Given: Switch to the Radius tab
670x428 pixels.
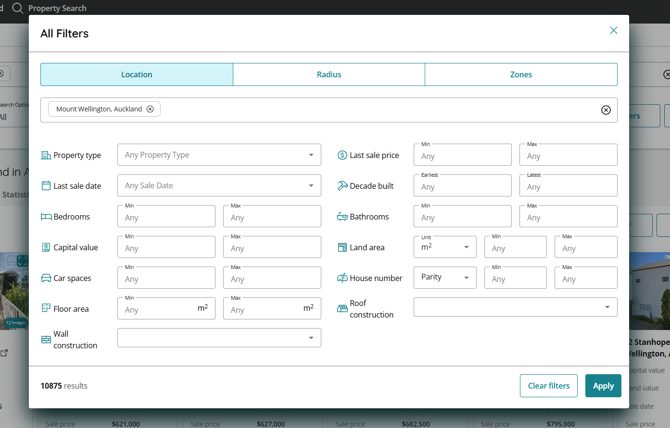Looking at the screenshot, I should (x=329, y=74).
